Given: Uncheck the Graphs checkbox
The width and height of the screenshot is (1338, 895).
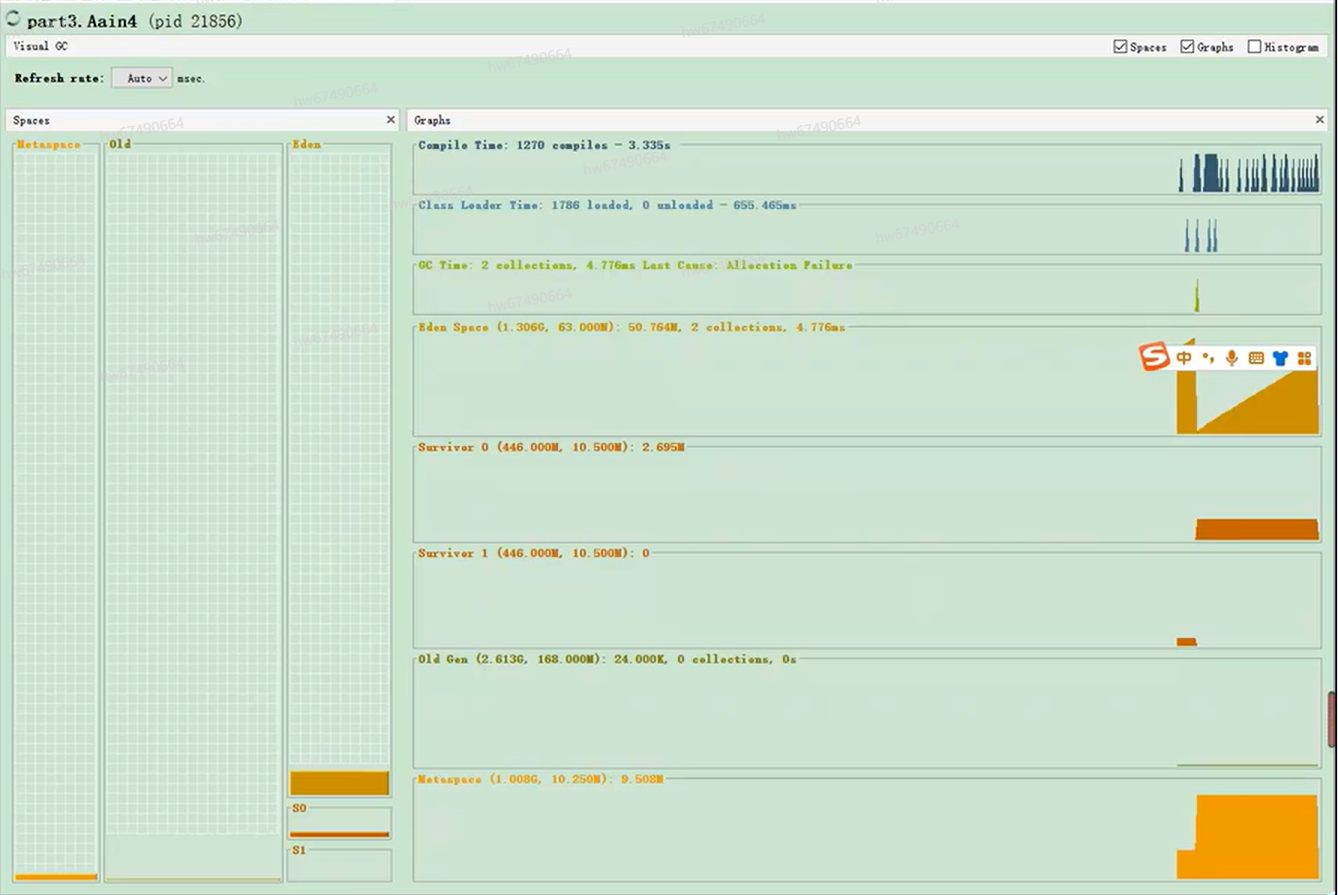Looking at the screenshot, I should [x=1187, y=47].
